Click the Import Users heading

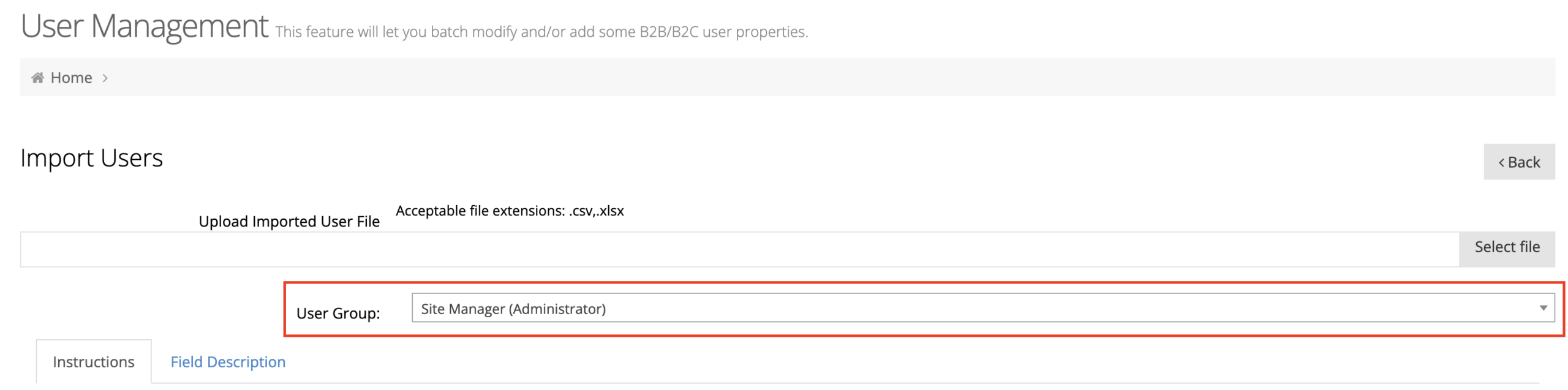click(91, 158)
